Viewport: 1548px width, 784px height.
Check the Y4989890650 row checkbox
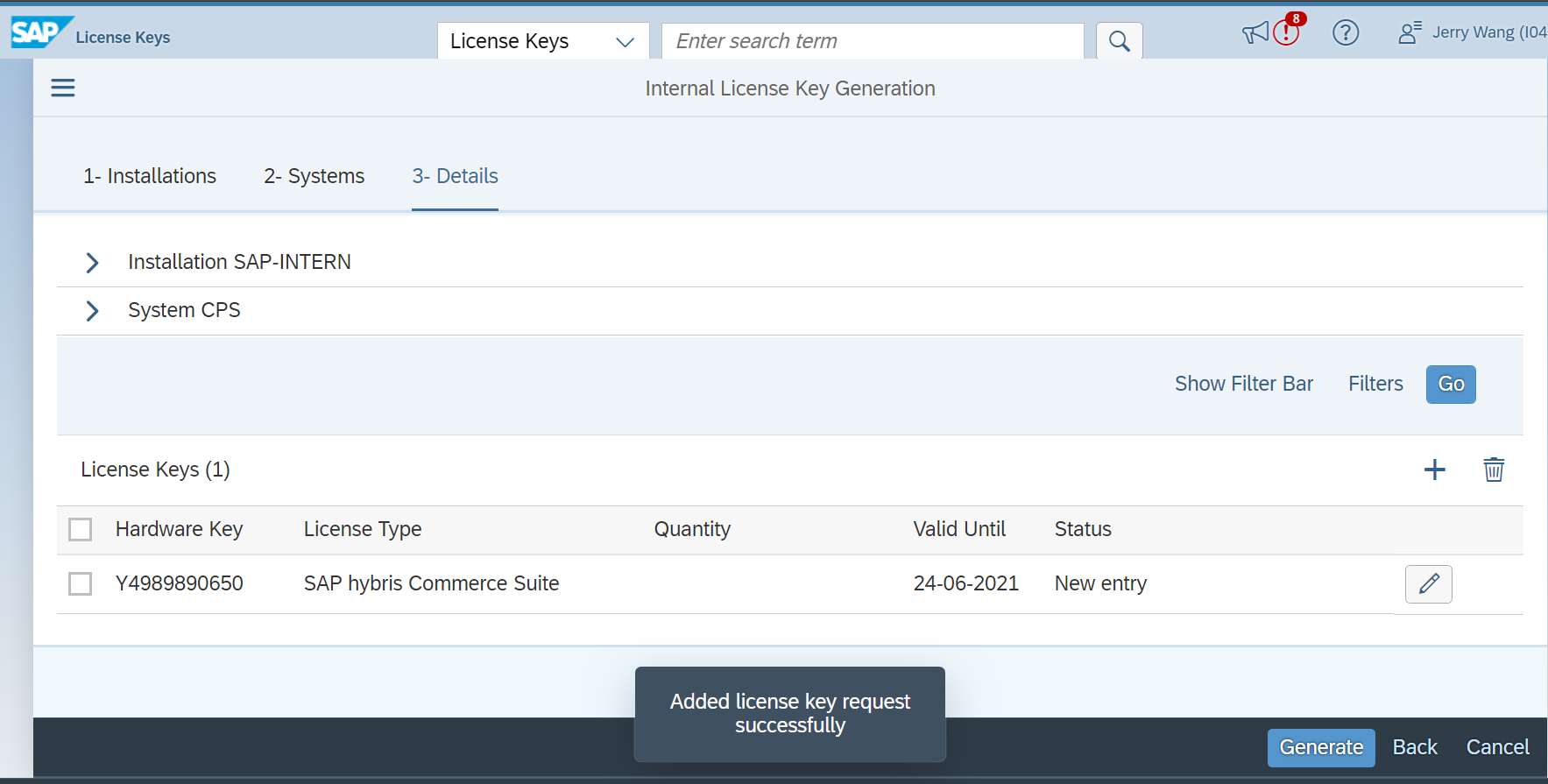click(81, 583)
